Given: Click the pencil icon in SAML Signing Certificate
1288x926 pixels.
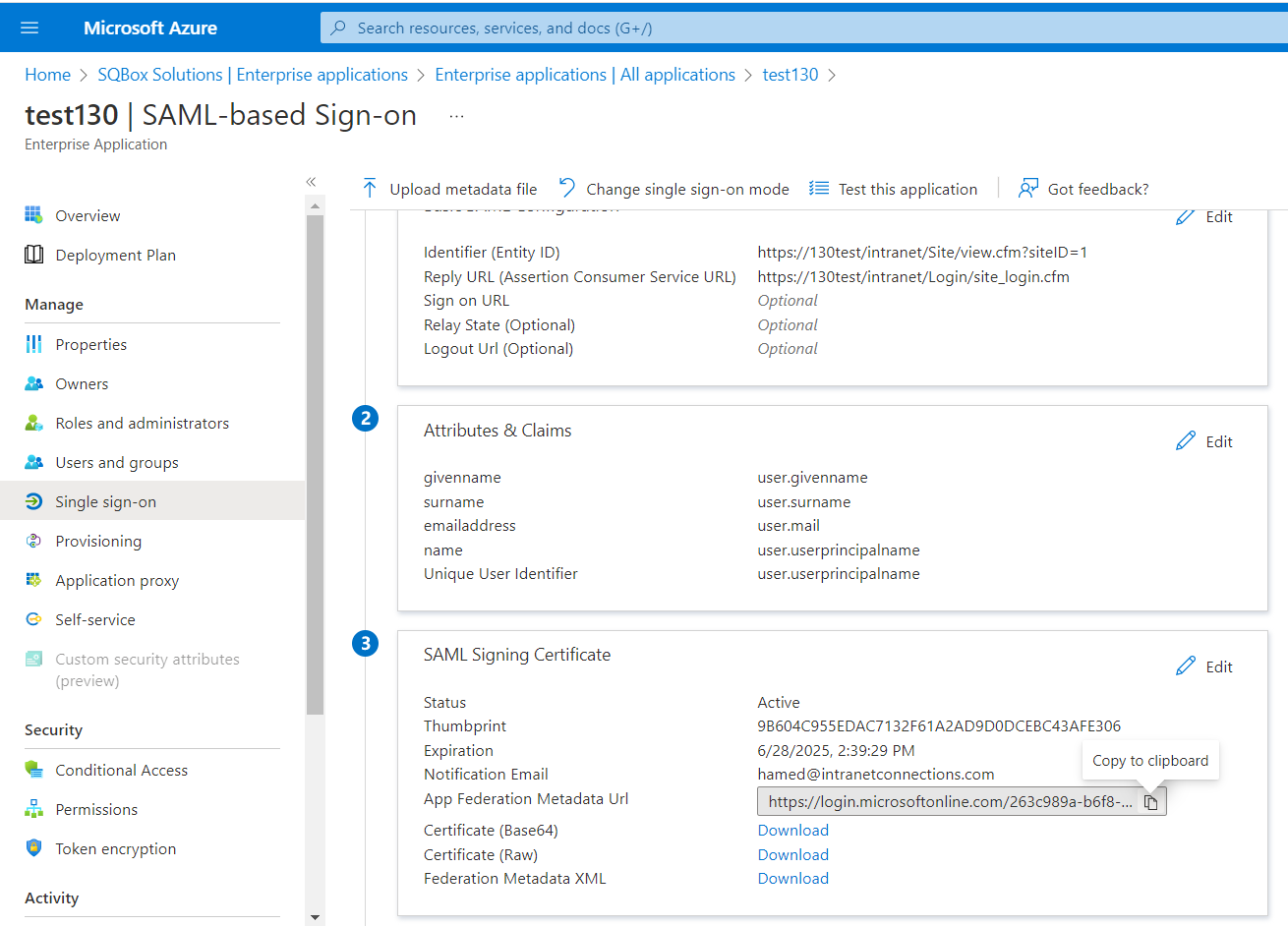Looking at the screenshot, I should click(x=1186, y=666).
